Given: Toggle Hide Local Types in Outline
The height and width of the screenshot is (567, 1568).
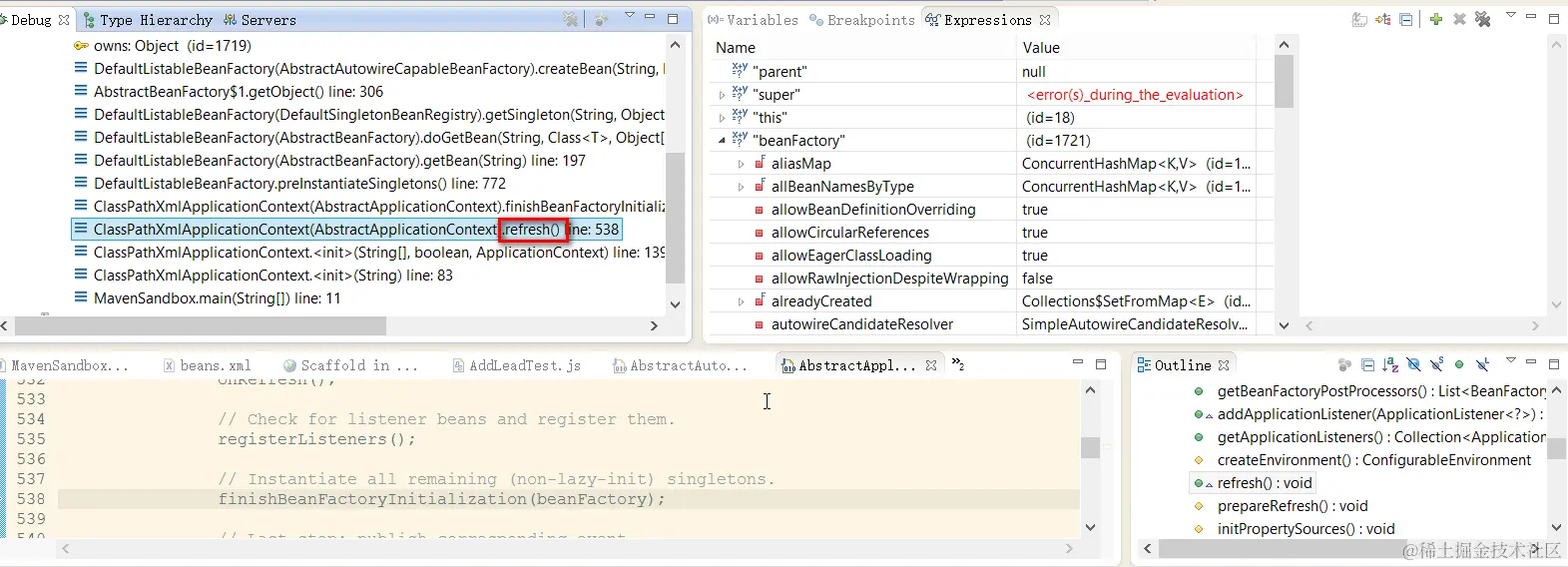Looking at the screenshot, I should point(1483,365).
